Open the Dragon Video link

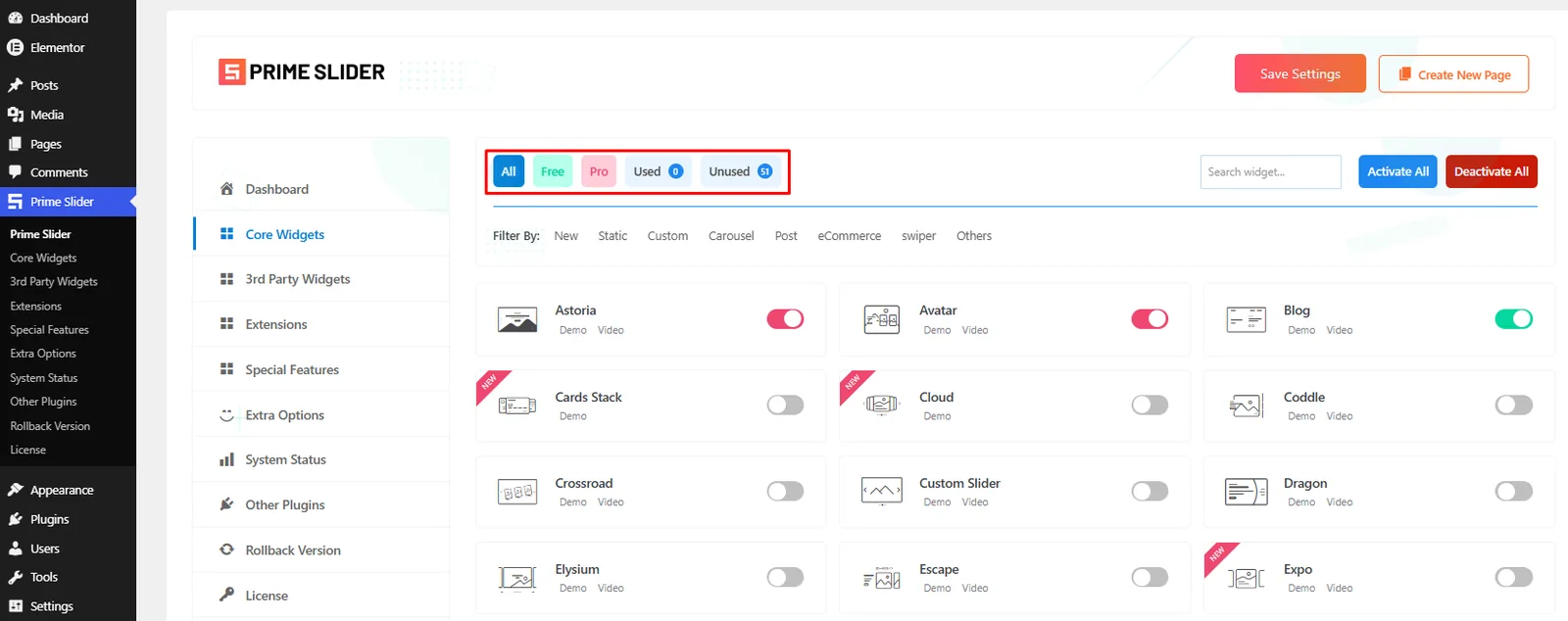[x=1340, y=502]
